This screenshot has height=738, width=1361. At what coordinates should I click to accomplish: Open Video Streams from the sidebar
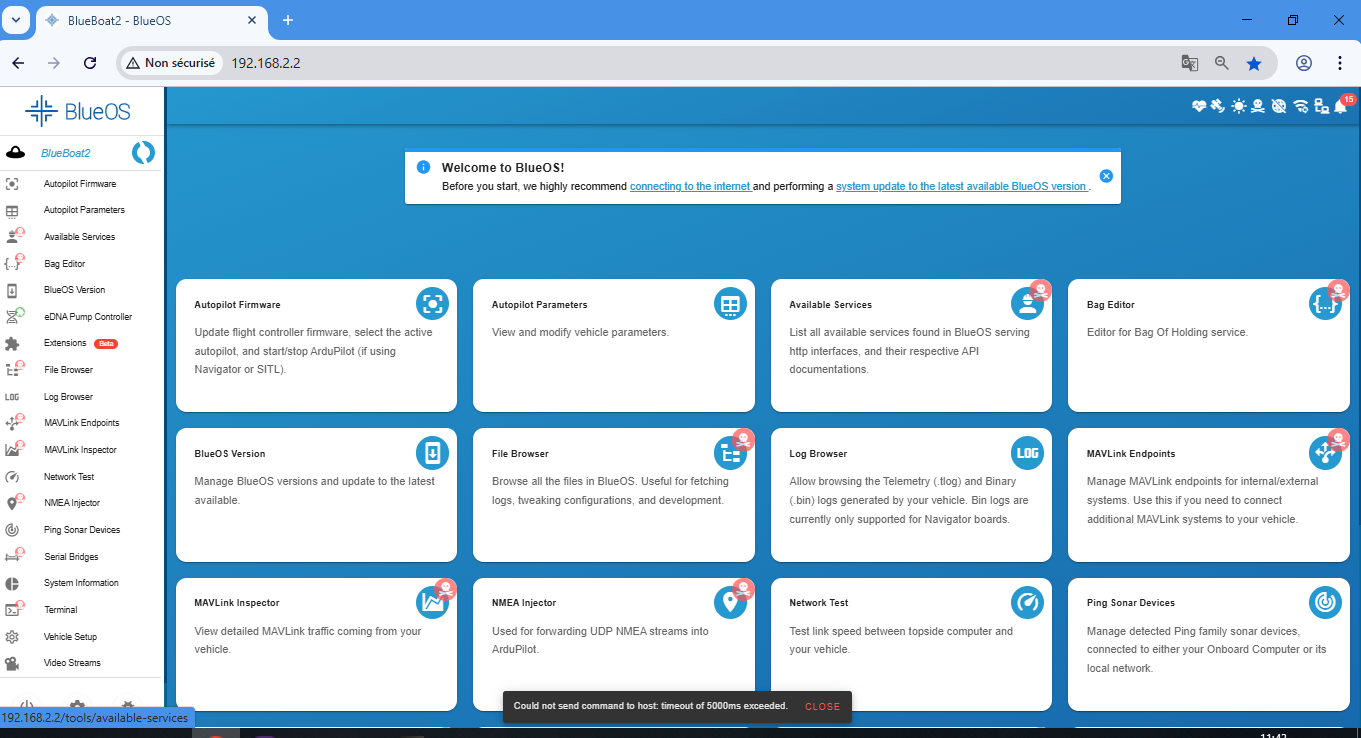(72, 663)
